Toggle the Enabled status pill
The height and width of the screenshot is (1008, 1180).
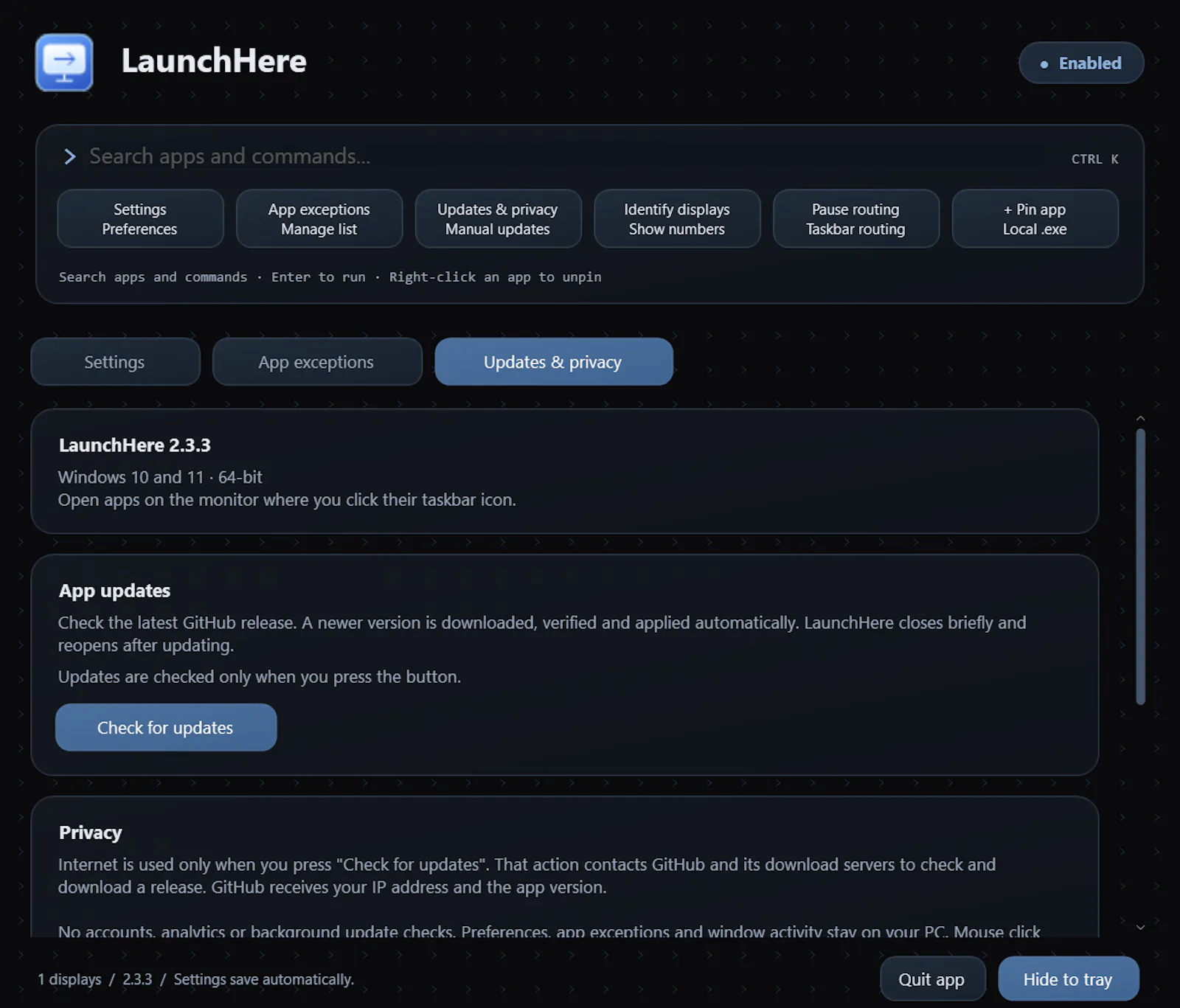pyautogui.click(x=1081, y=63)
